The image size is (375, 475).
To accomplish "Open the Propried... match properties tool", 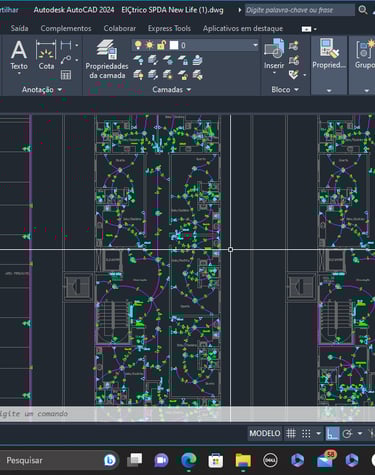I will click(x=329, y=54).
